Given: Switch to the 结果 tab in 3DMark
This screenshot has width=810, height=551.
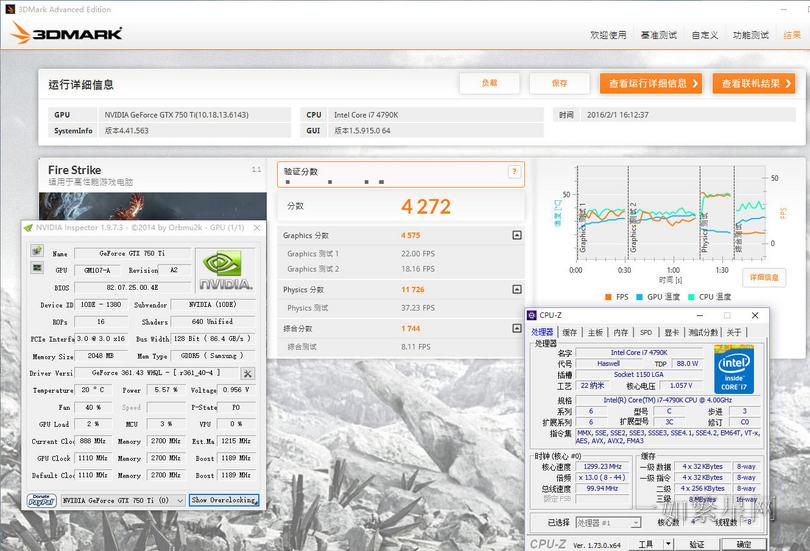Looking at the screenshot, I should (792, 35).
